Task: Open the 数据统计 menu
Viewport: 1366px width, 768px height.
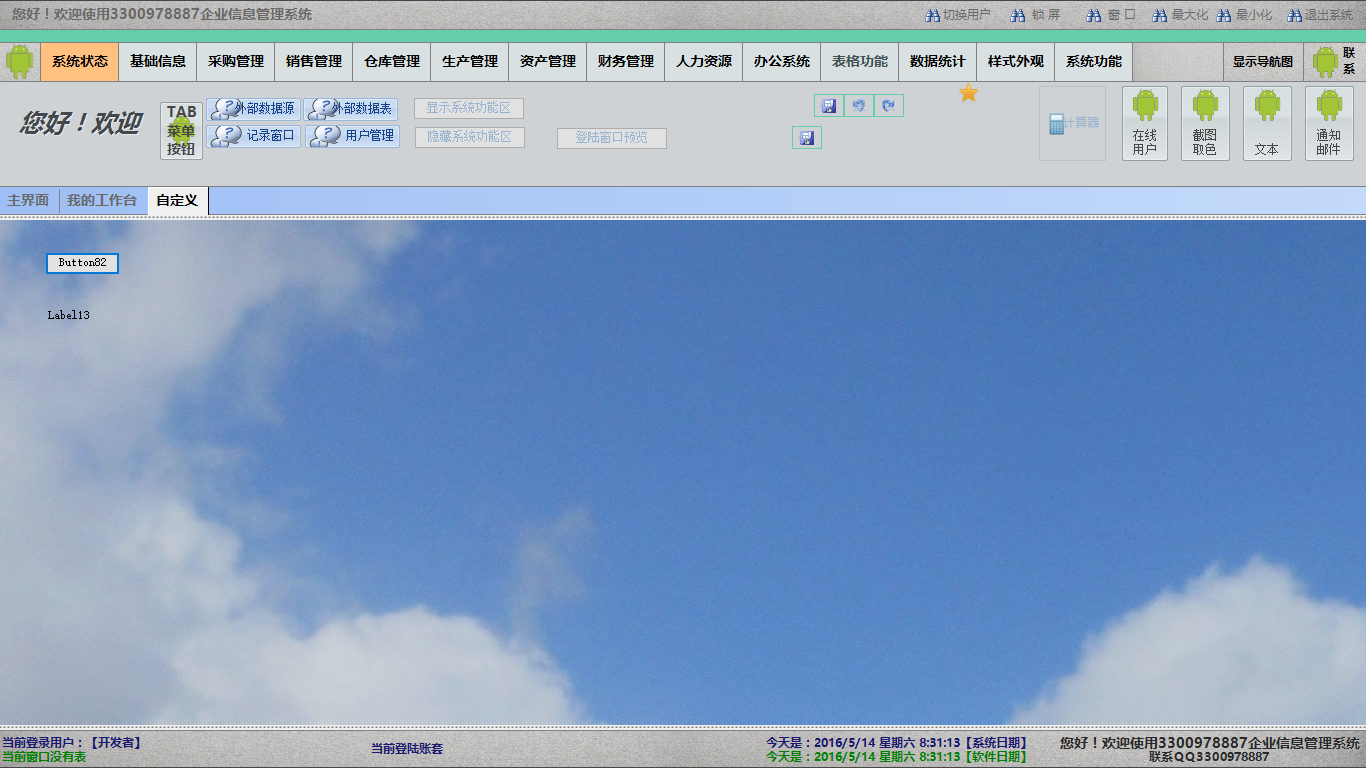Action: pyautogui.click(x=937, y=61)
